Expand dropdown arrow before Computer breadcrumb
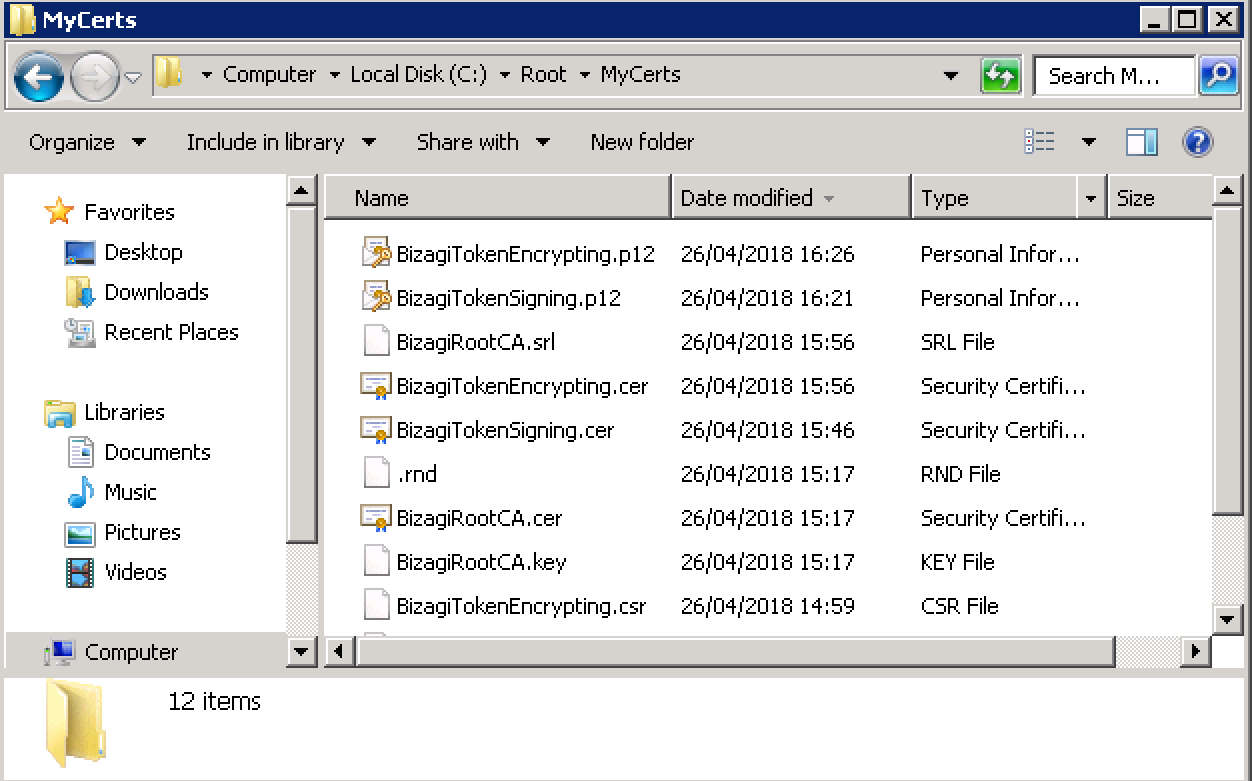 (x=207, y=76)
